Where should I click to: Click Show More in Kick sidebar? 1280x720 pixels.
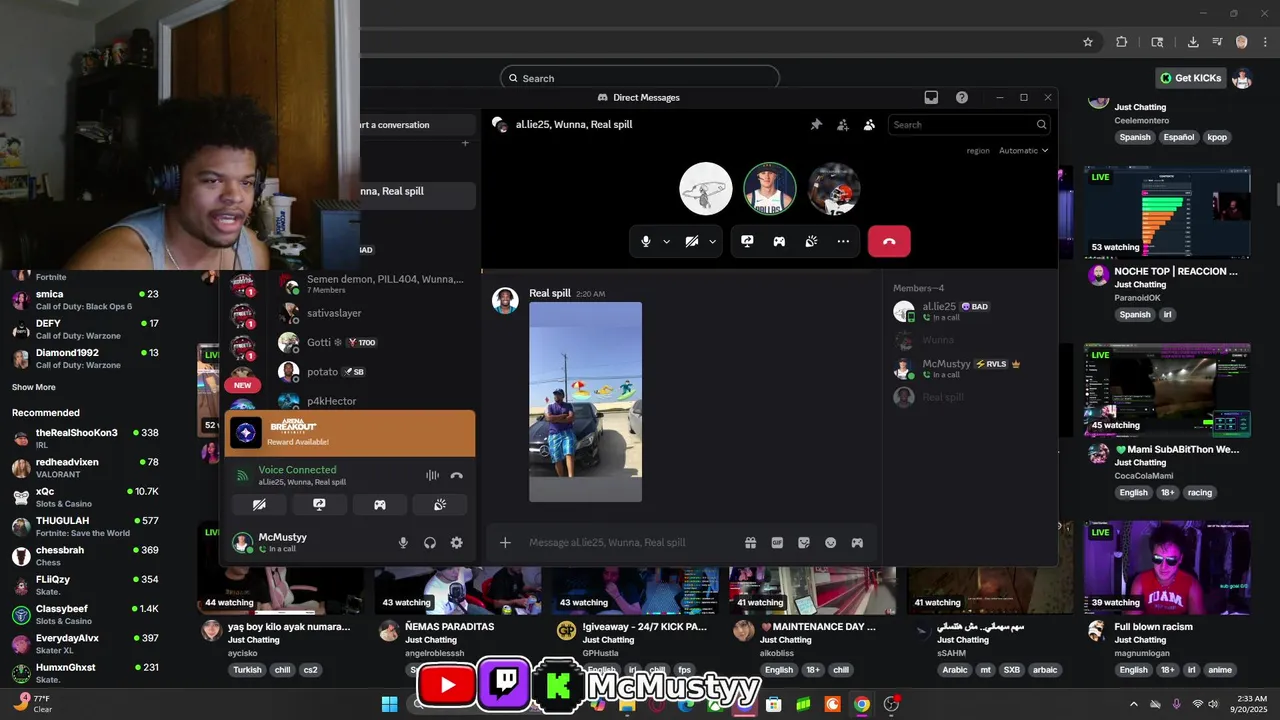(34, 387)
